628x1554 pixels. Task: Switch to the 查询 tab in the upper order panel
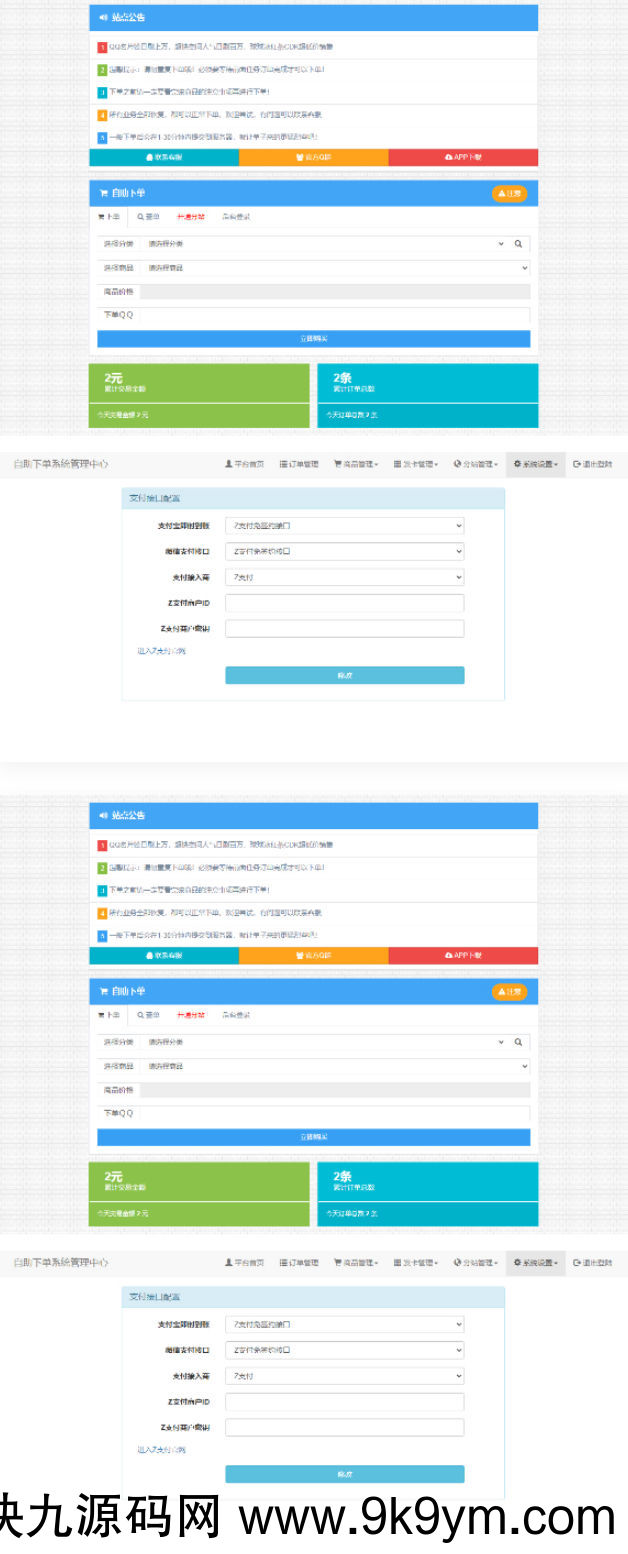pyautogui.click(x=148, y=216)
